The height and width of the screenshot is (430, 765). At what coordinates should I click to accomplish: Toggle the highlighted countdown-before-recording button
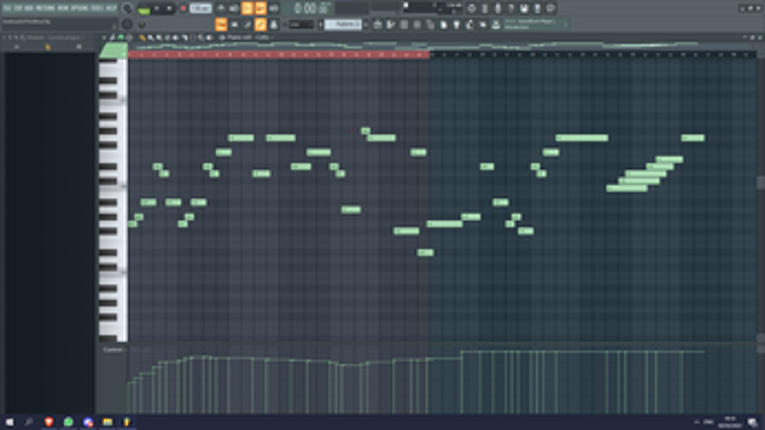[247, 8]
